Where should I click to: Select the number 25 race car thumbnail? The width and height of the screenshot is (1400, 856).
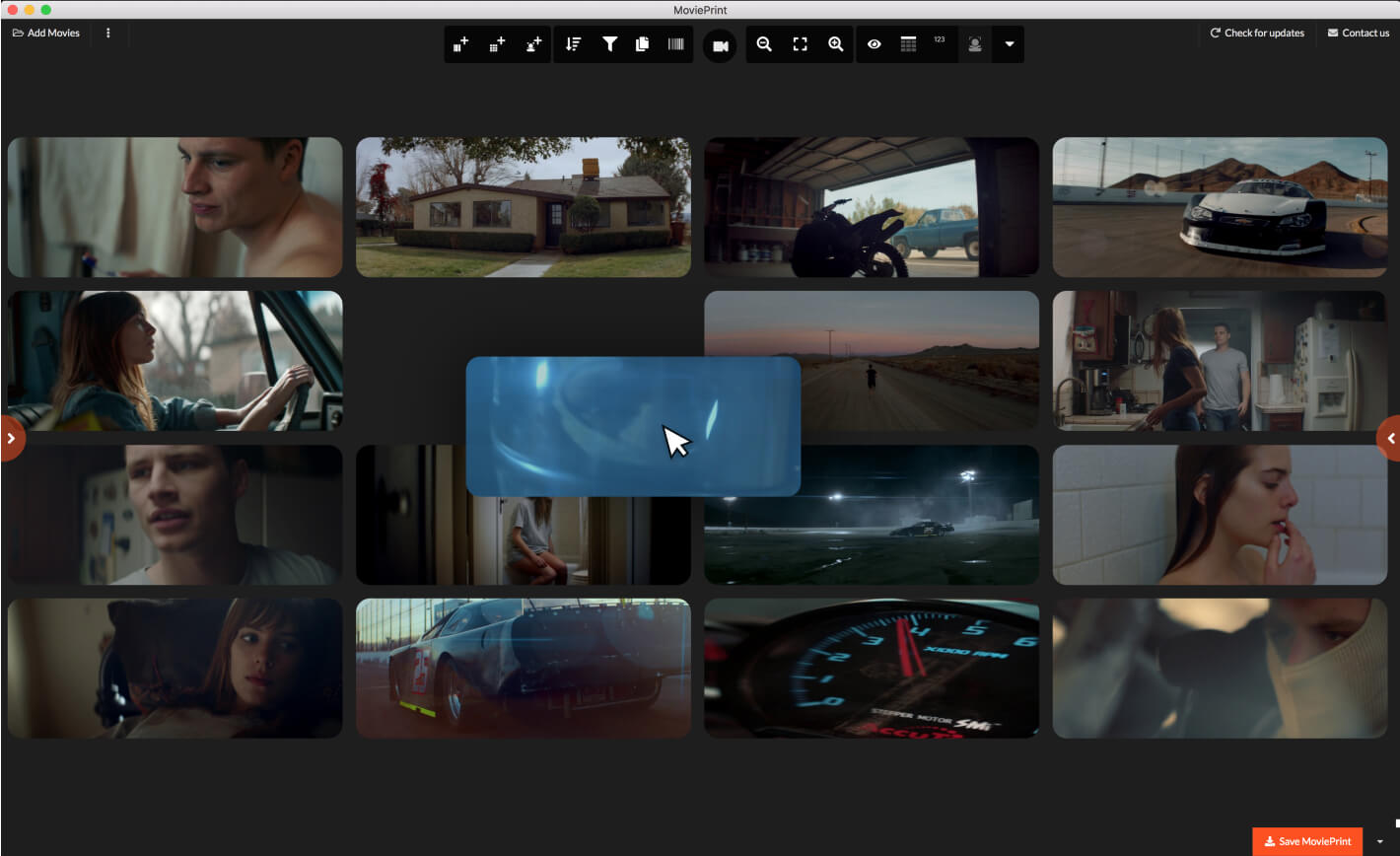524,669
